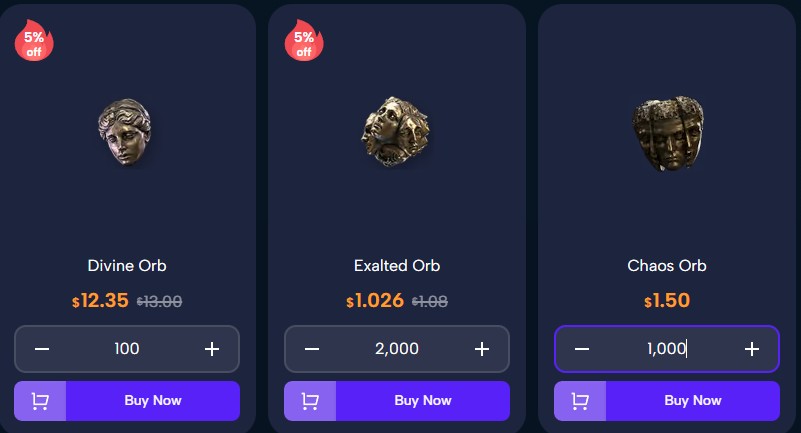Screen dimensions: 801x433
Task: Add Exalted Orb to cart
Action: 310,401
